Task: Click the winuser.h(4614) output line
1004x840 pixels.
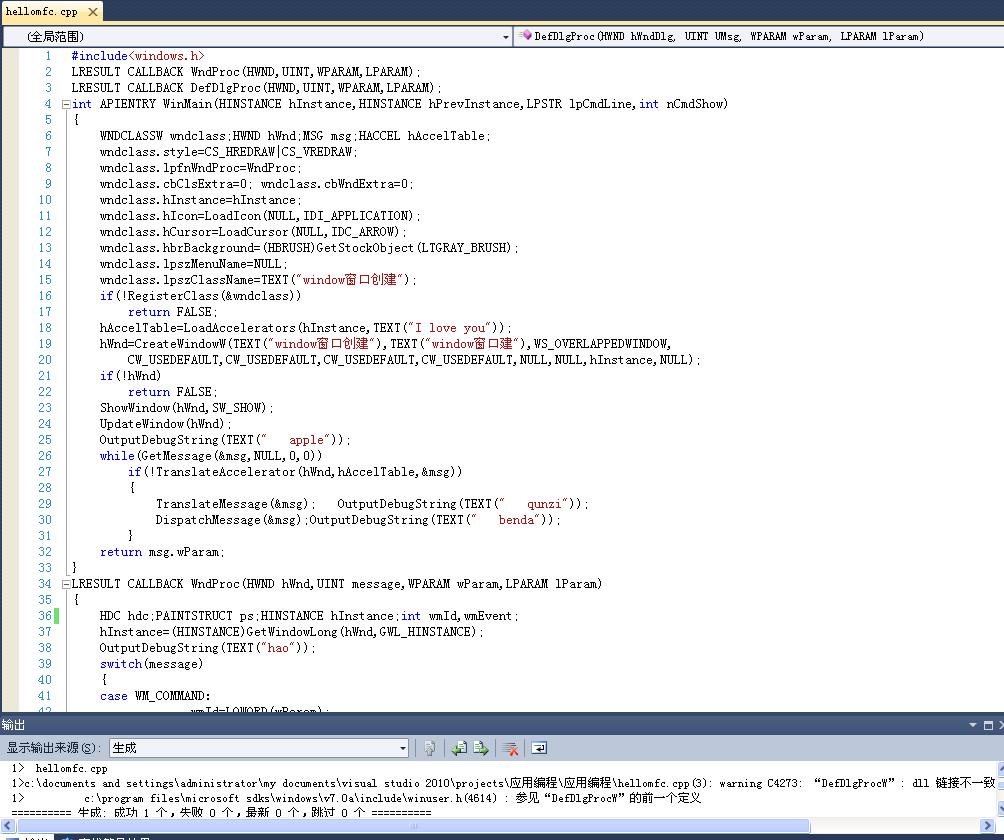Action: pos(356,798)
